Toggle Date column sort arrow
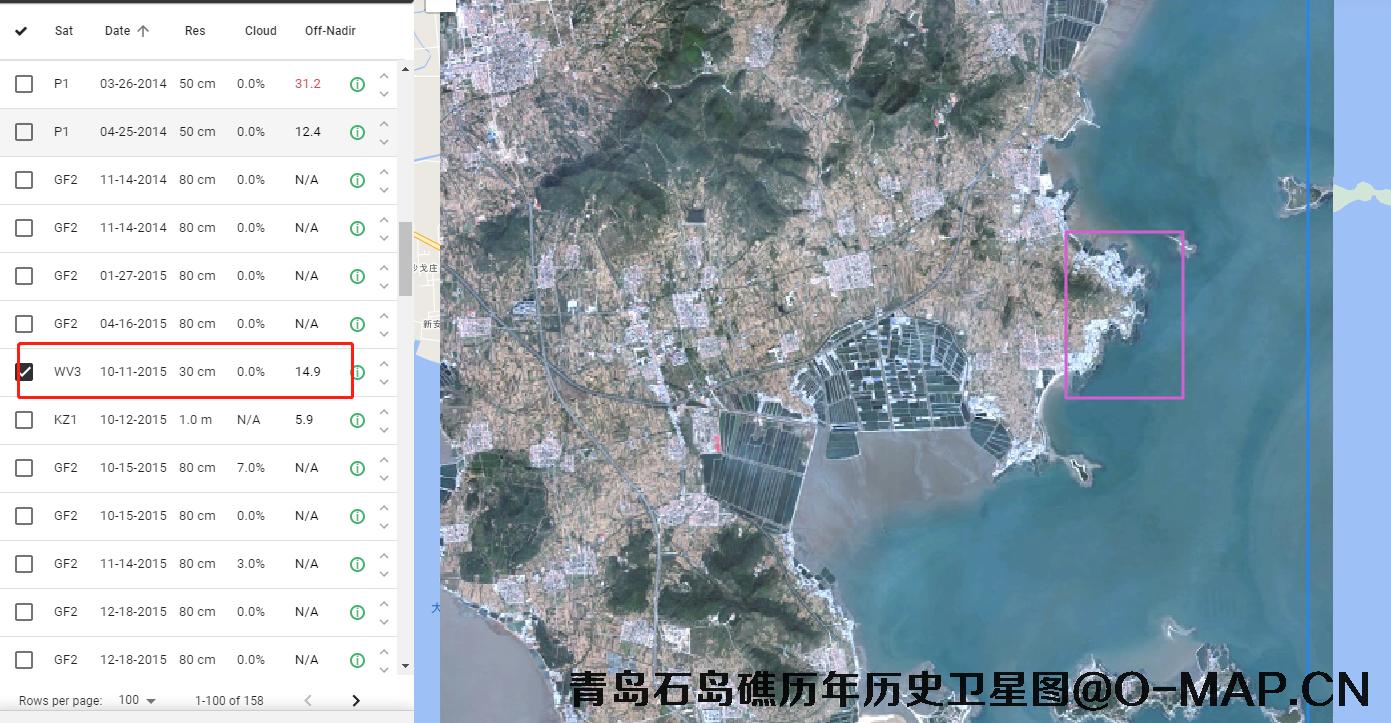 point(143,31)
